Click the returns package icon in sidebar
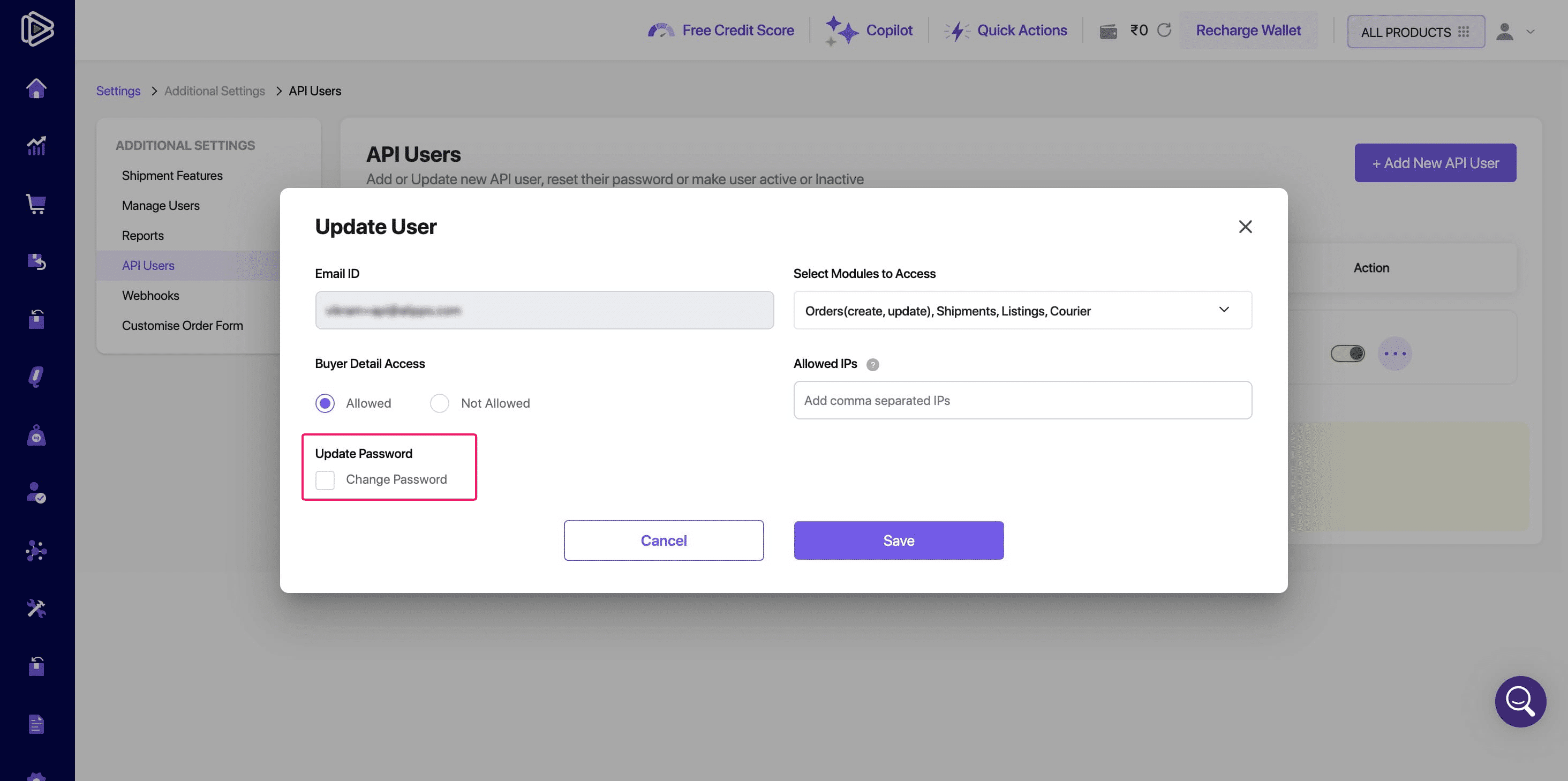Viewport: 1568px width, 781px height. 36,261
